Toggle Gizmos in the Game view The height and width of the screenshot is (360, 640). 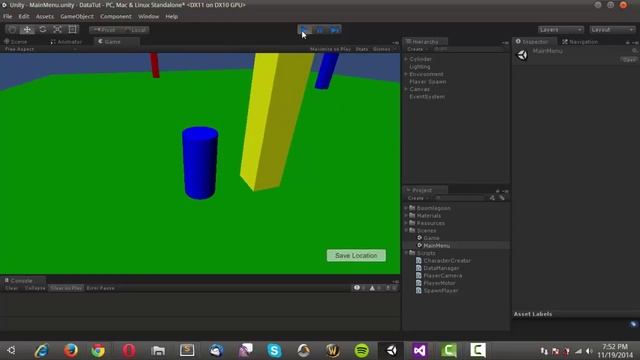click(x=382, y=49)
